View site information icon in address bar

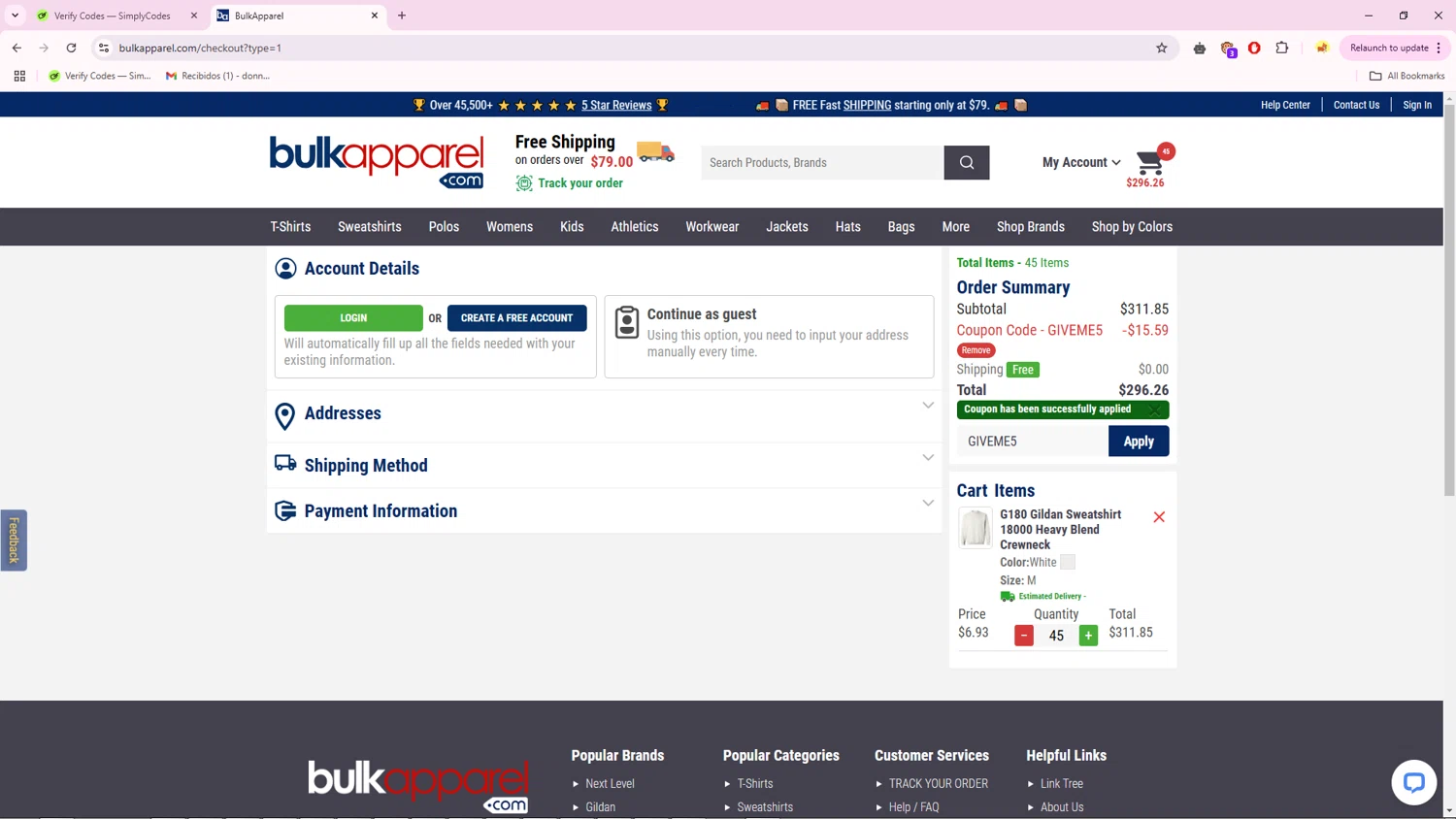coord(104,48)
